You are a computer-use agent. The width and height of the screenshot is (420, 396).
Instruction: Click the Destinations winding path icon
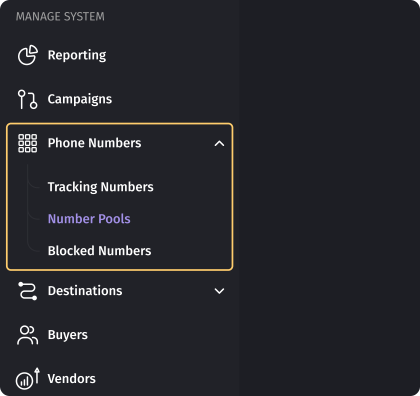coord(28,291)
